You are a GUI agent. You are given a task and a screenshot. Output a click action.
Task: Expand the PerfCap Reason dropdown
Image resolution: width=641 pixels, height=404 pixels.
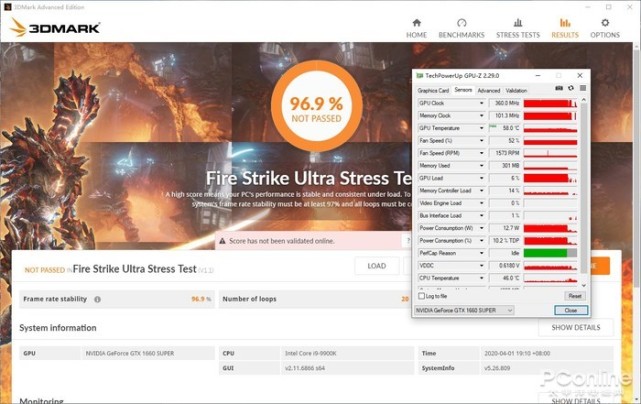[x=481, y=253]
